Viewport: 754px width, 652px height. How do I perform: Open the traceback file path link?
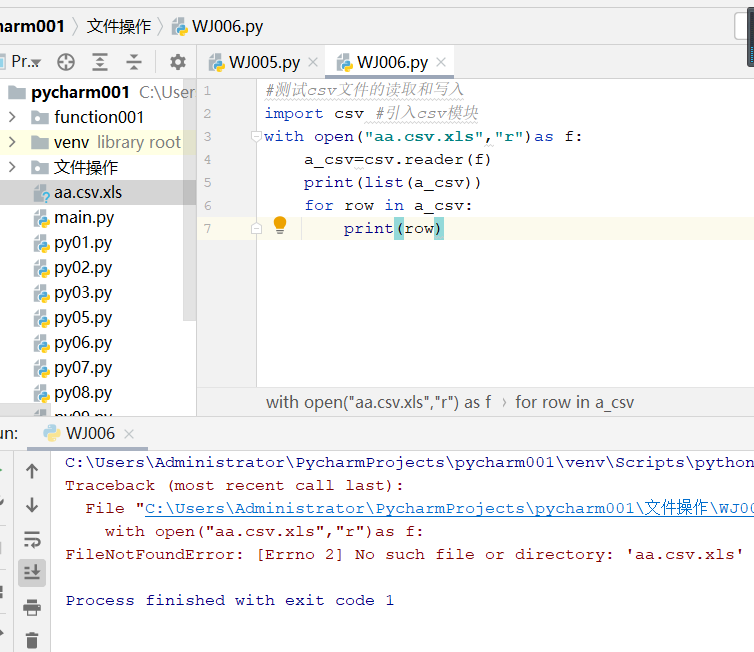coord(449,508)
